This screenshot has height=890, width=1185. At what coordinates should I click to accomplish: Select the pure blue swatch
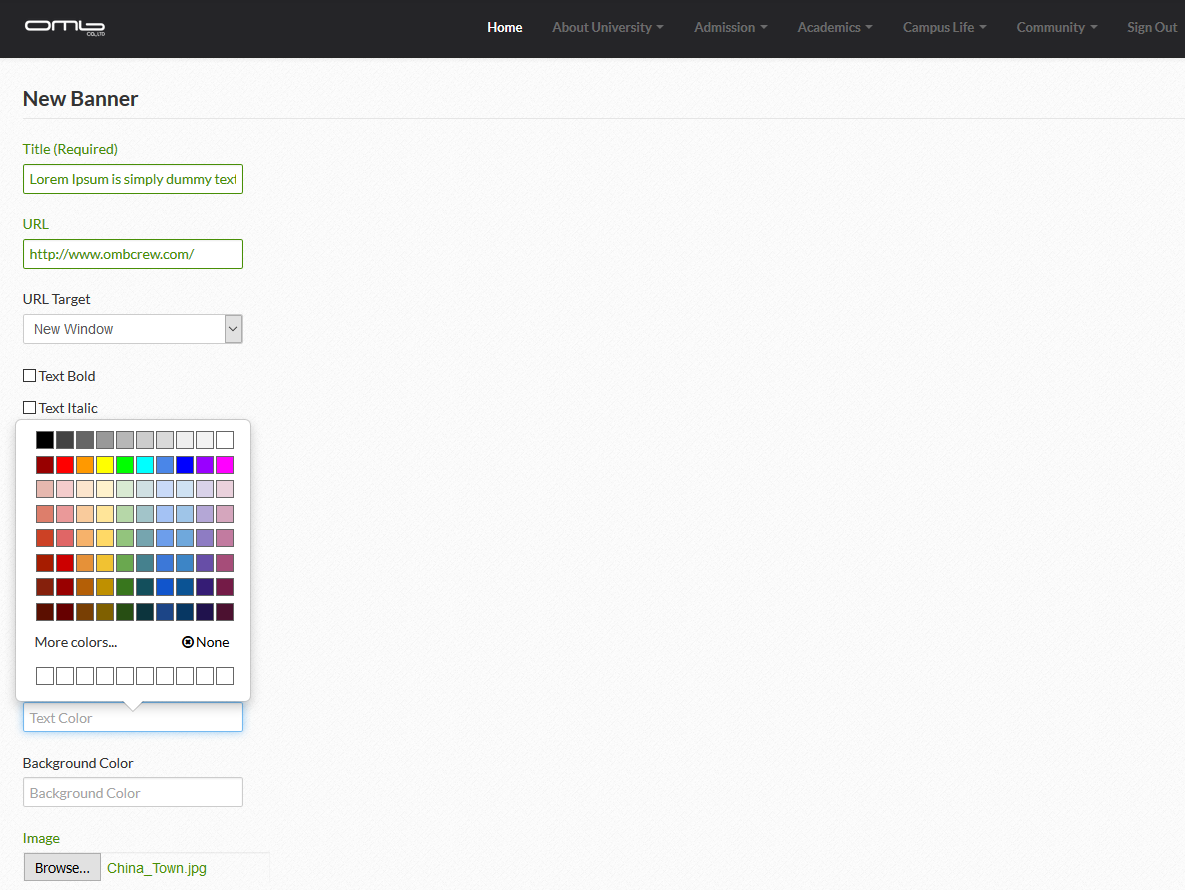[x=185, y=465]
